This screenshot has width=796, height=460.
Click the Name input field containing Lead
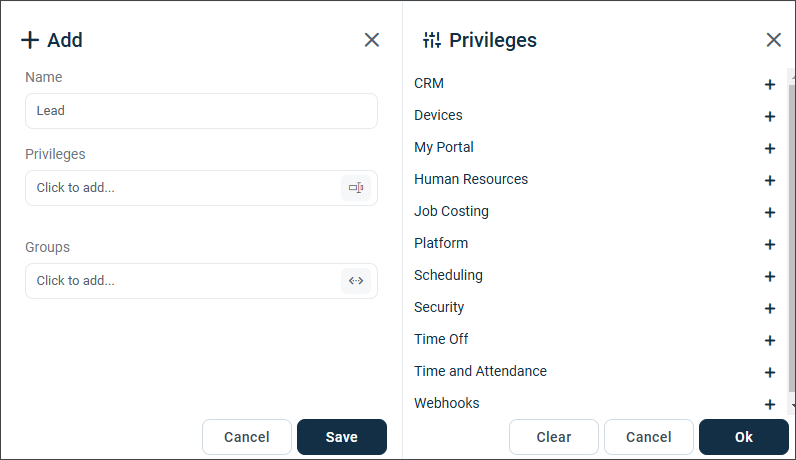click(x=202, y=111)
